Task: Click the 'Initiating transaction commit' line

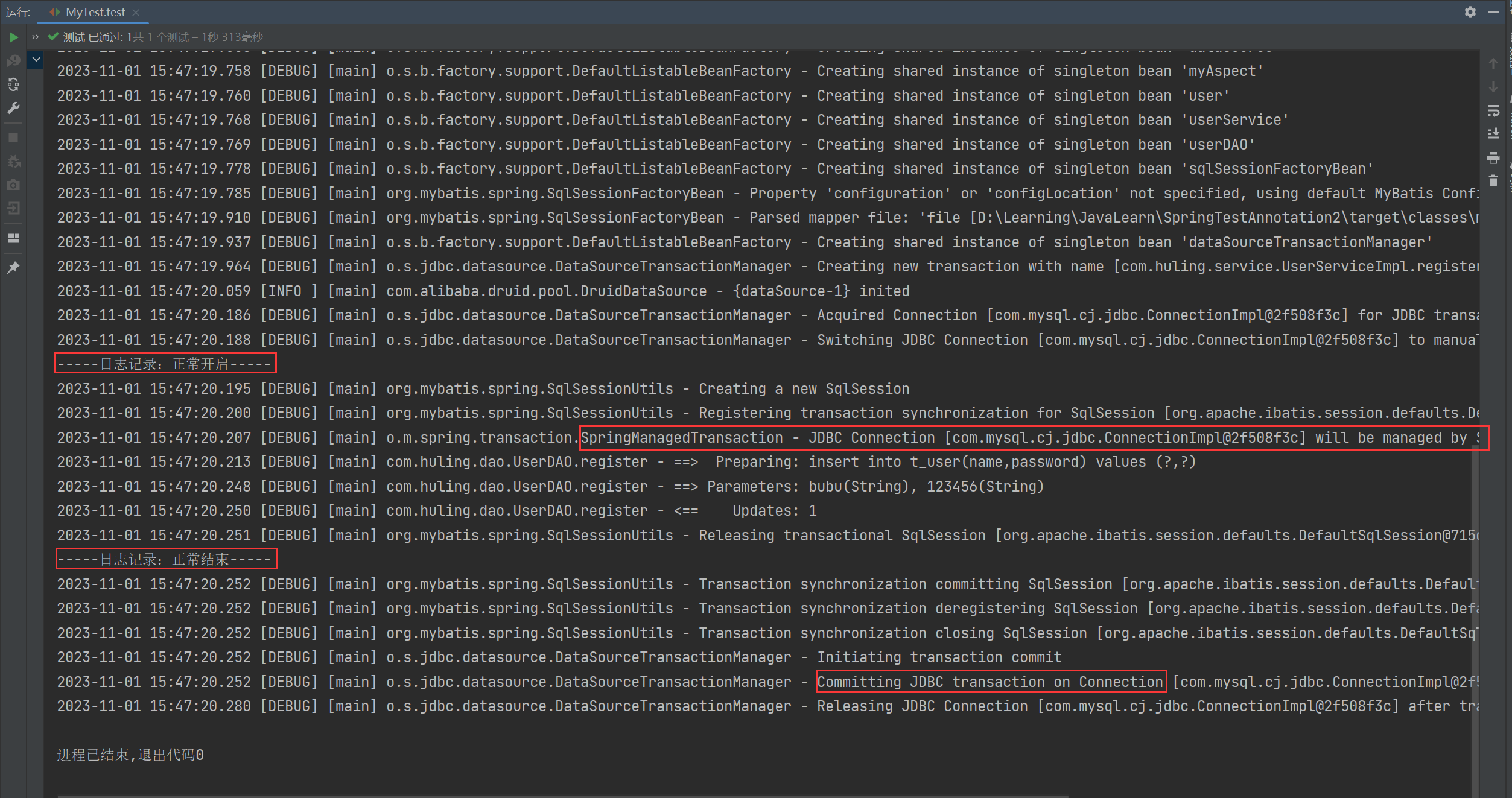Action: click(x=559, y=657)
